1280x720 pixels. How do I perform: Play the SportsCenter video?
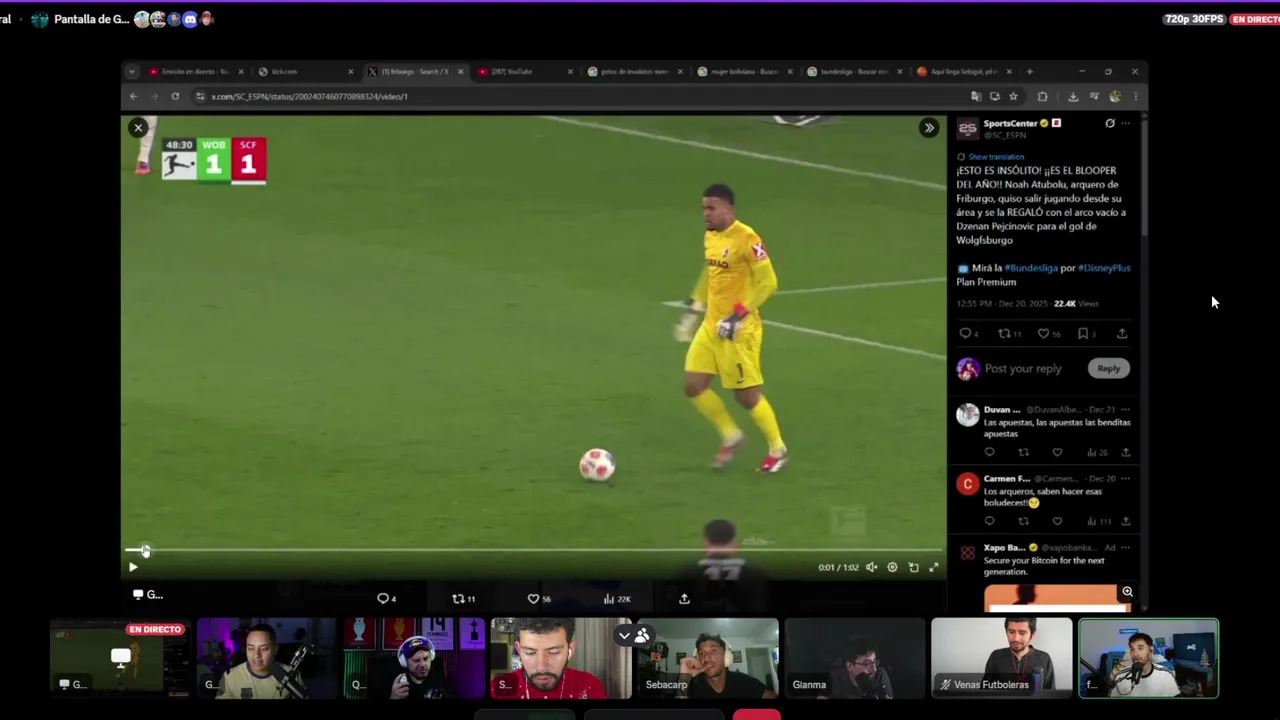133,567
